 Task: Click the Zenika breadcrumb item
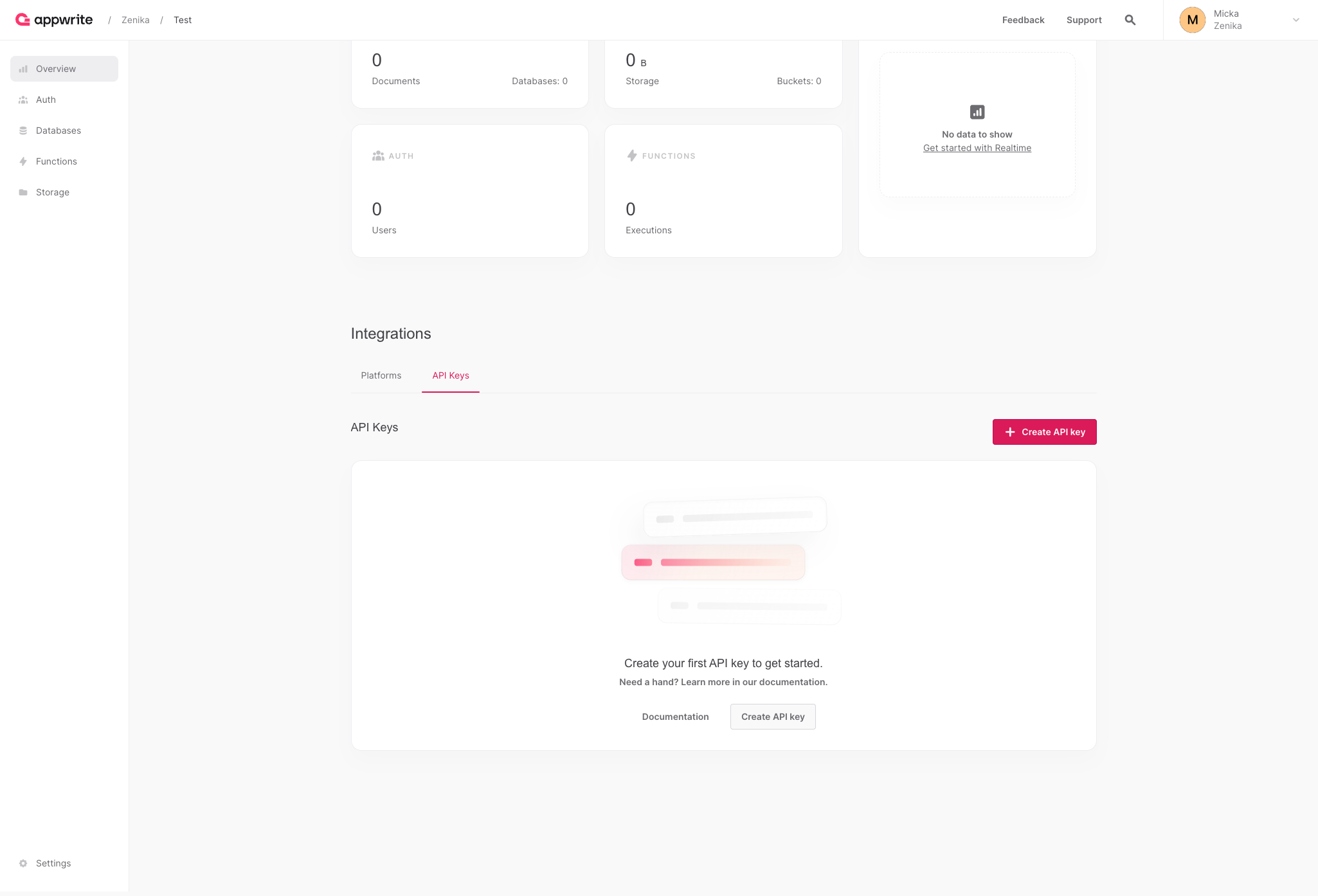[135, 19]
